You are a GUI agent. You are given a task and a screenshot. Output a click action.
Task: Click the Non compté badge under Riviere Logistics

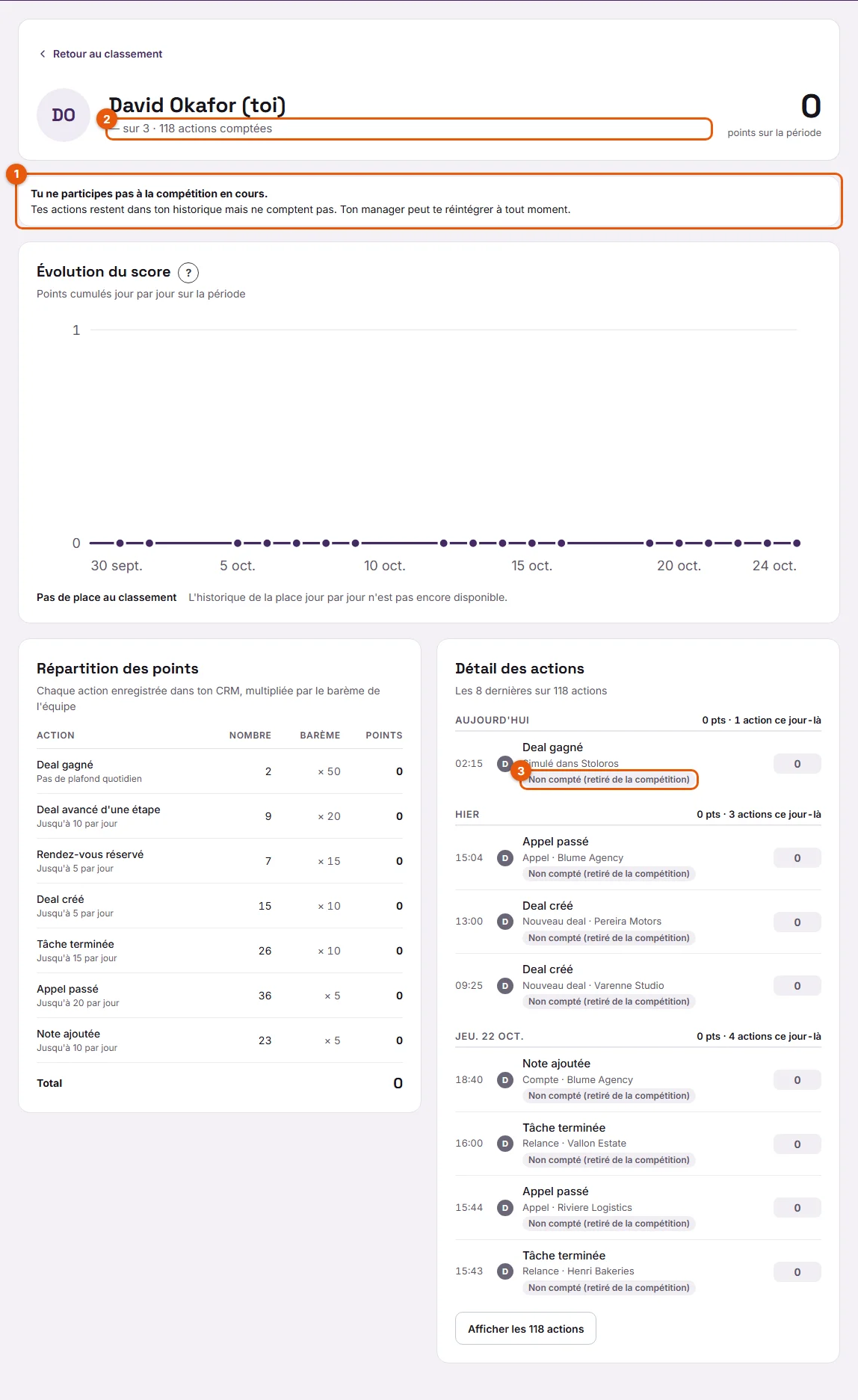(609, 1224)
